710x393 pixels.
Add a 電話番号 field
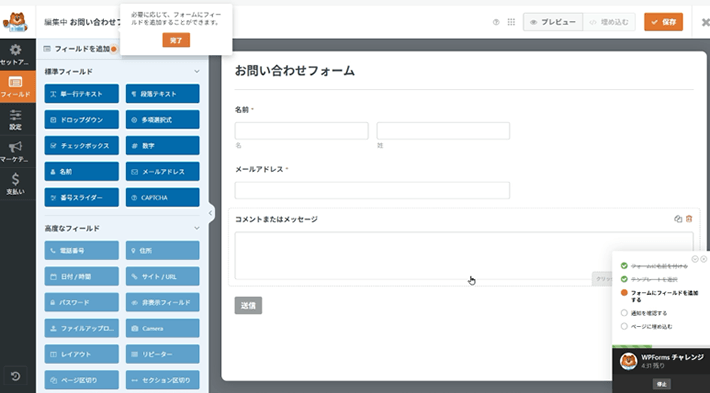[x=82, y=250]
